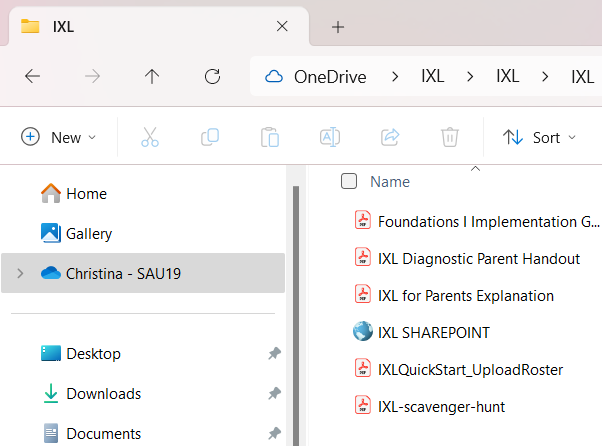Click the Paste clipboard icon
The image size is (602, 446).
pyautogui.click(x=270, y=137)
